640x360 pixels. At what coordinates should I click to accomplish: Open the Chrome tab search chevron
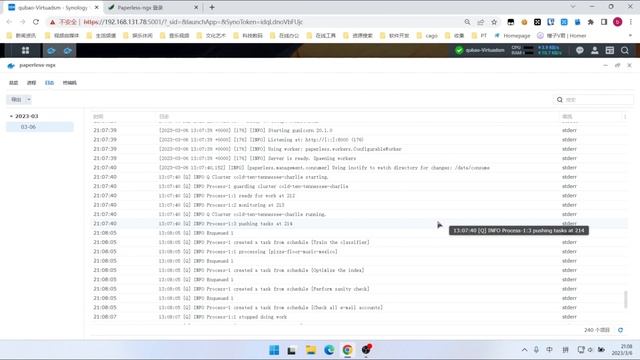click(x=573, y=7)
